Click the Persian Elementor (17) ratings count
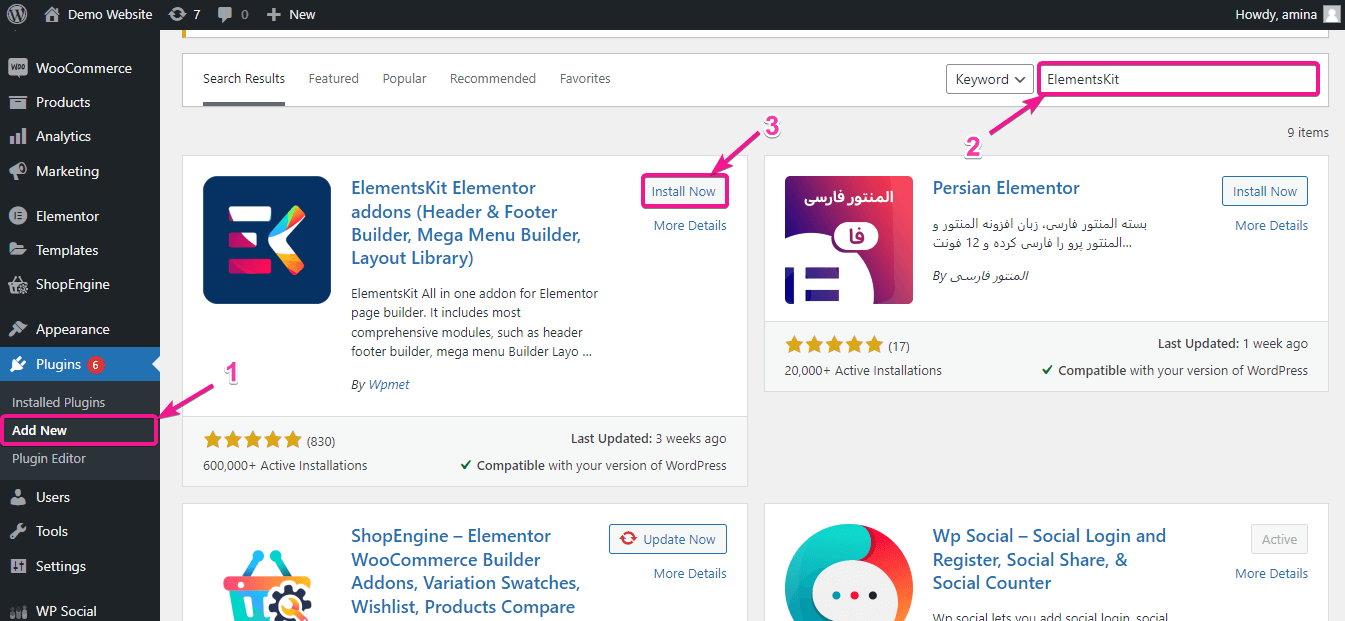 tap(899, 346)
